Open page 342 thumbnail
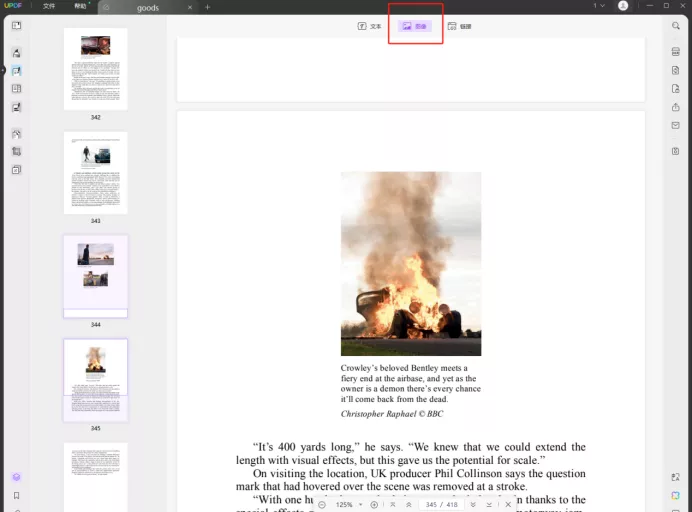 (95, 68)
